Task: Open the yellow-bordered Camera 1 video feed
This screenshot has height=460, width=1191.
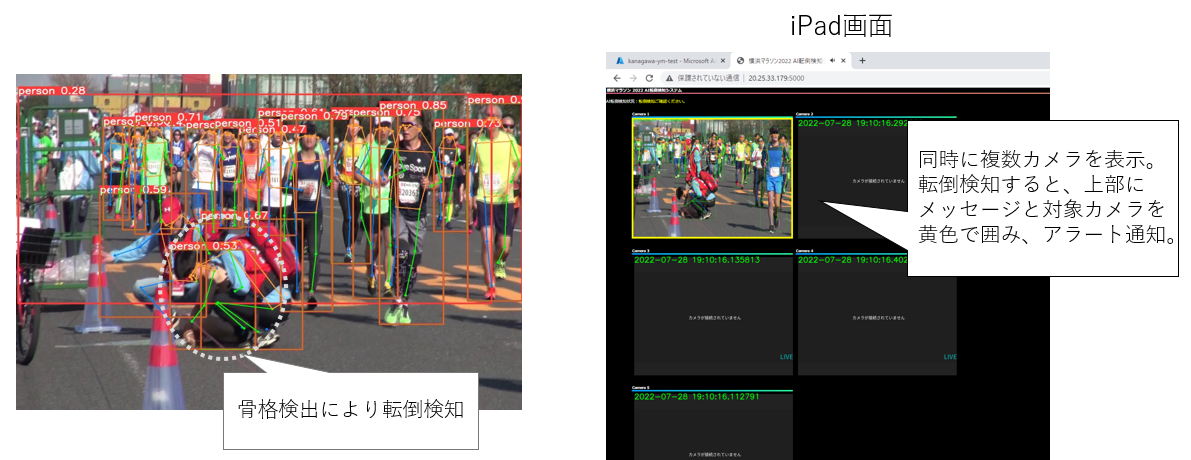Action: [712, 178]
